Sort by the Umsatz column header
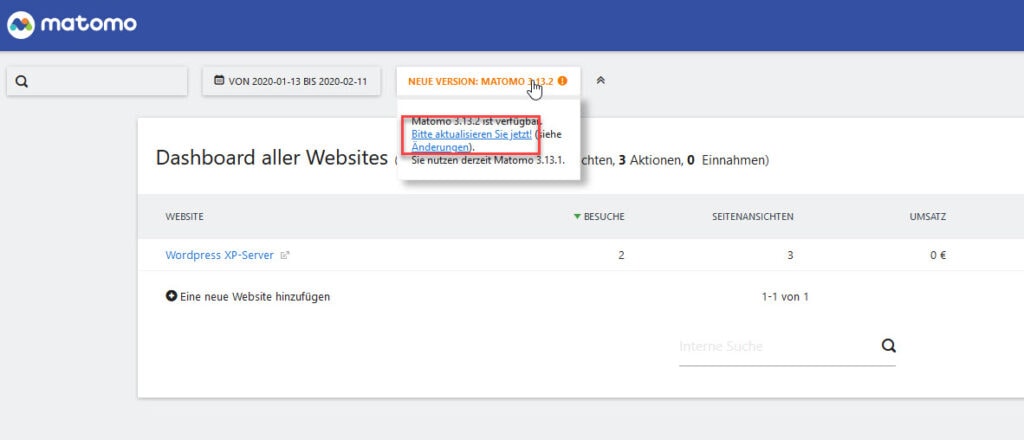This screenshot has width=1024, height=440. [x=927, y=217]
